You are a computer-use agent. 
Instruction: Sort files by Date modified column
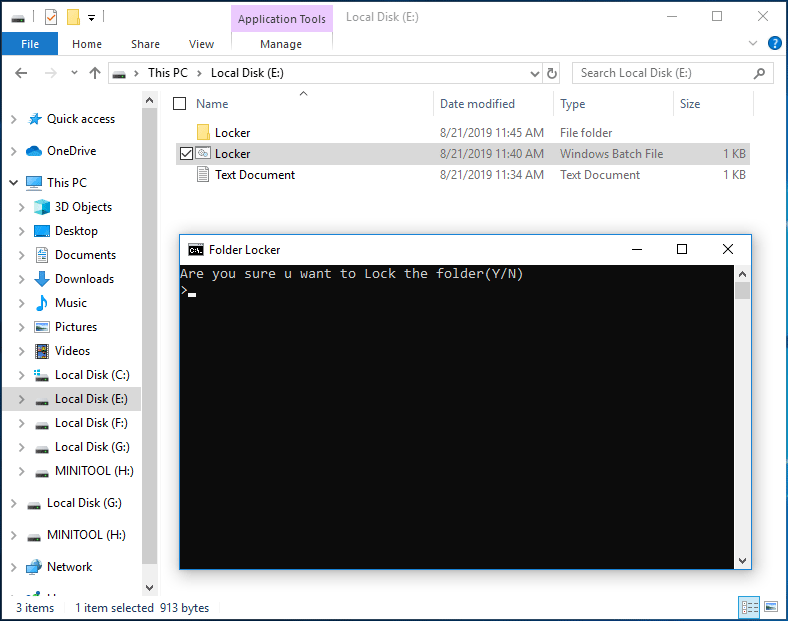coord(477,104)
